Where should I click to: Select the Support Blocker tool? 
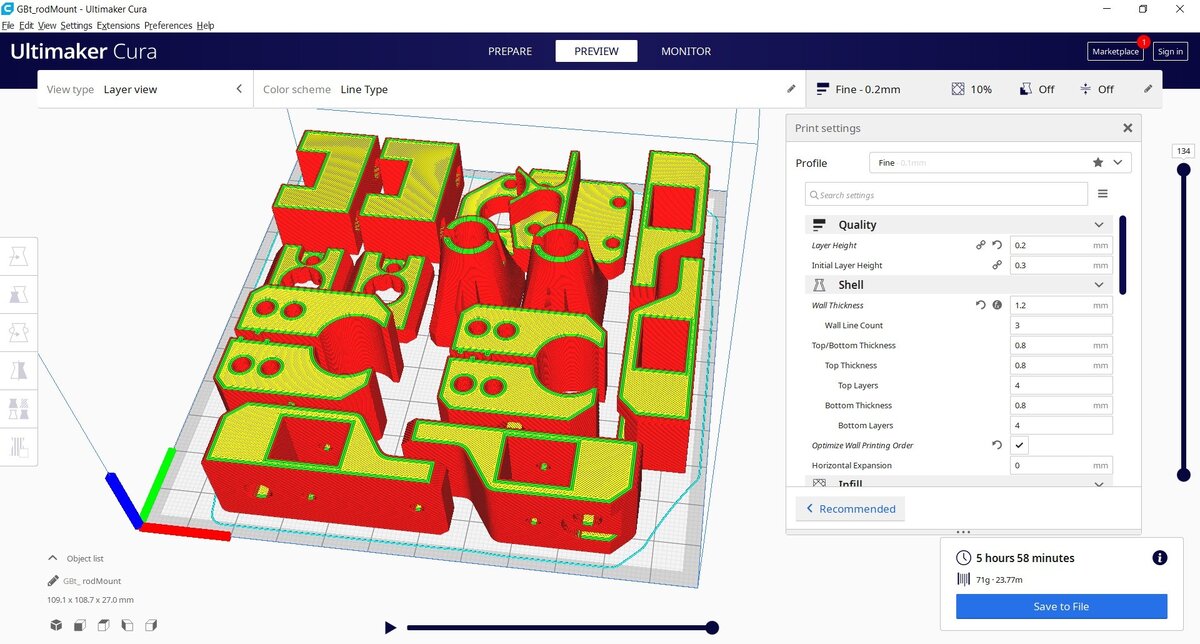pos(19,446)
